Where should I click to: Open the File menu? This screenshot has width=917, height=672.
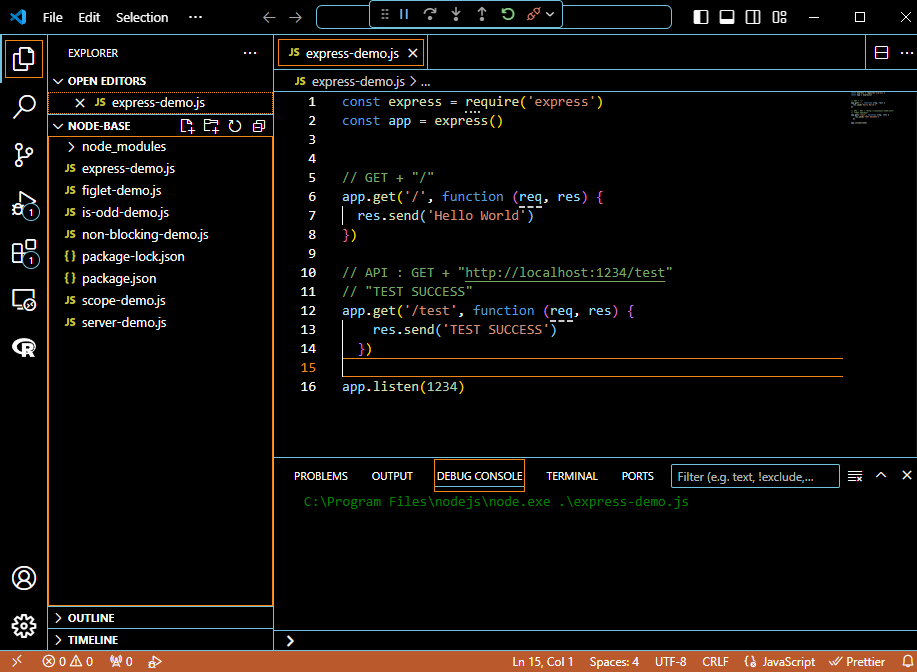[x=53, y=18]
